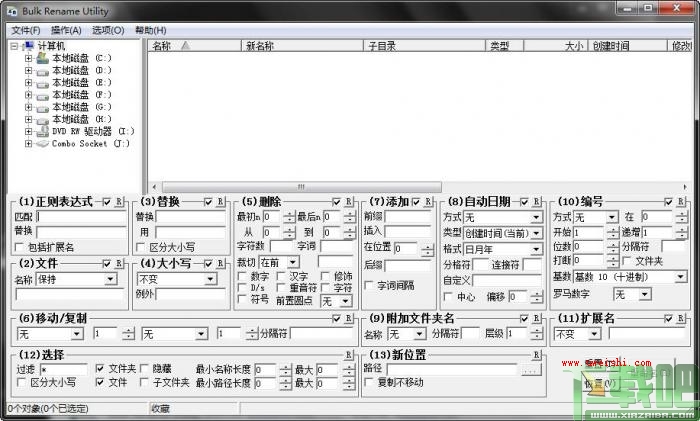Reset the (9)附加文件夹名 section with R button
This screenshot has height=421, width=700.
click(x=537, y=318)
